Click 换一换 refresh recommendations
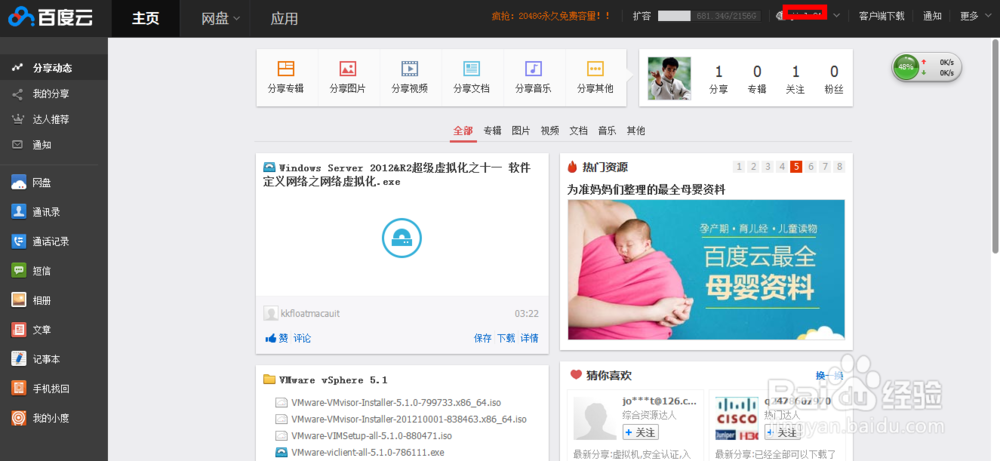This screenshot has height=461, width=1000. pyautogui.click(x=830, y=376)
